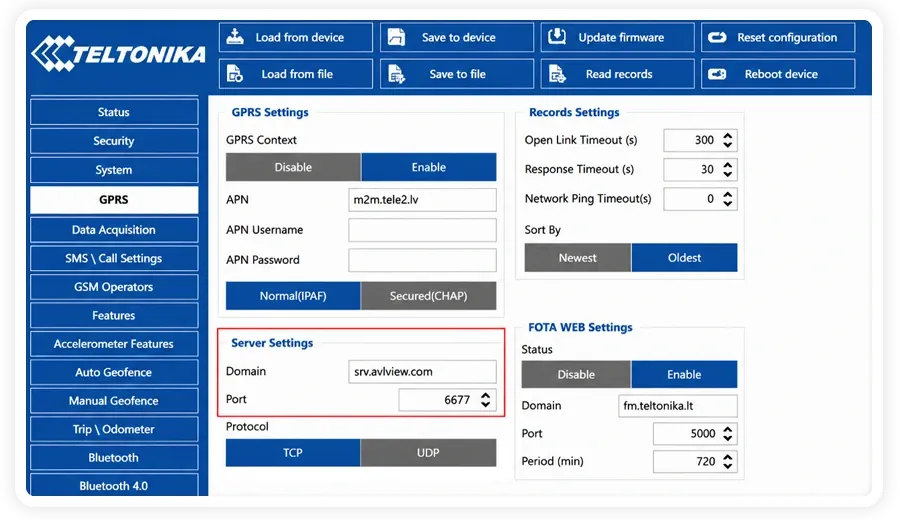Click the Reset configuration icon
Screen dimensions: 900x520
717,37
